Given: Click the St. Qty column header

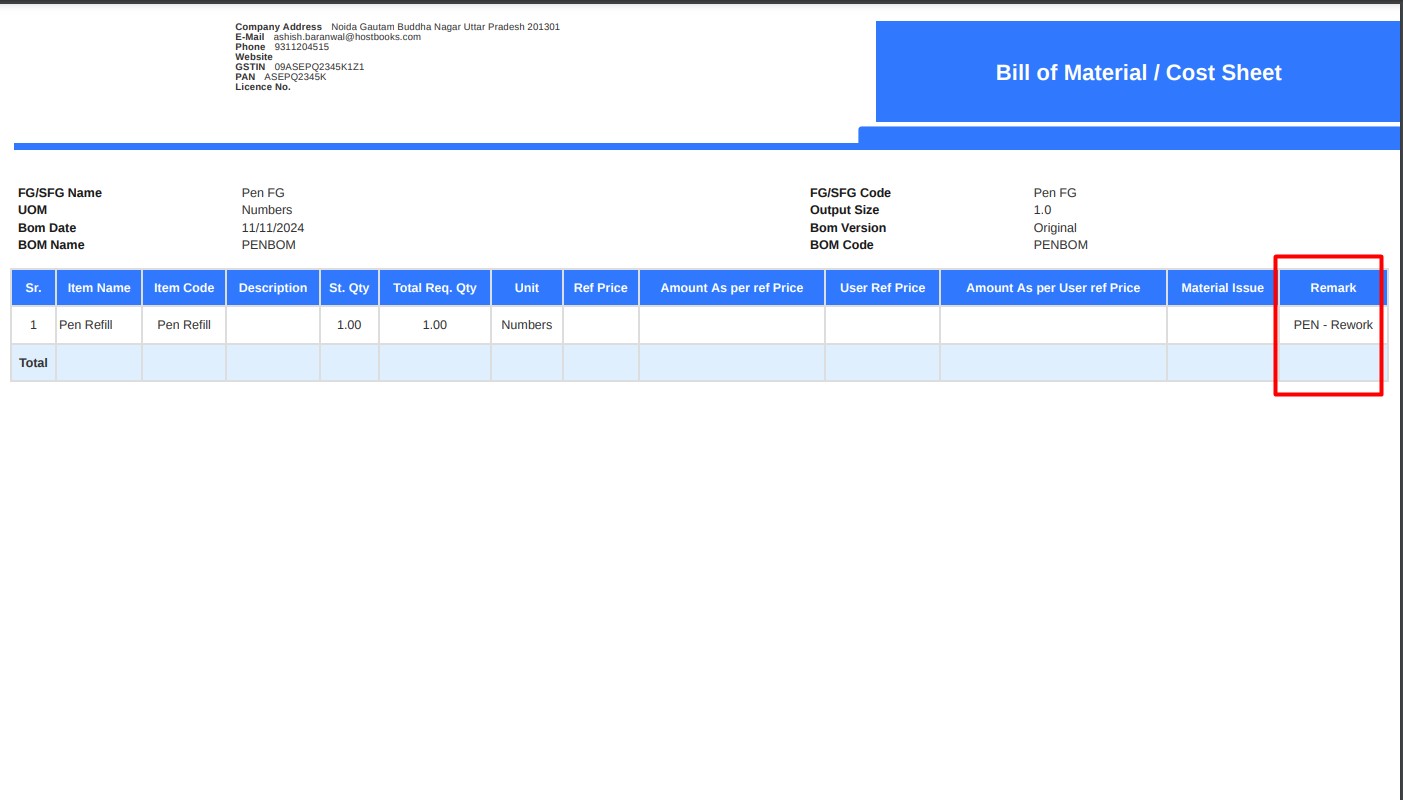Looking at the screenshot, I should point(349,288).
